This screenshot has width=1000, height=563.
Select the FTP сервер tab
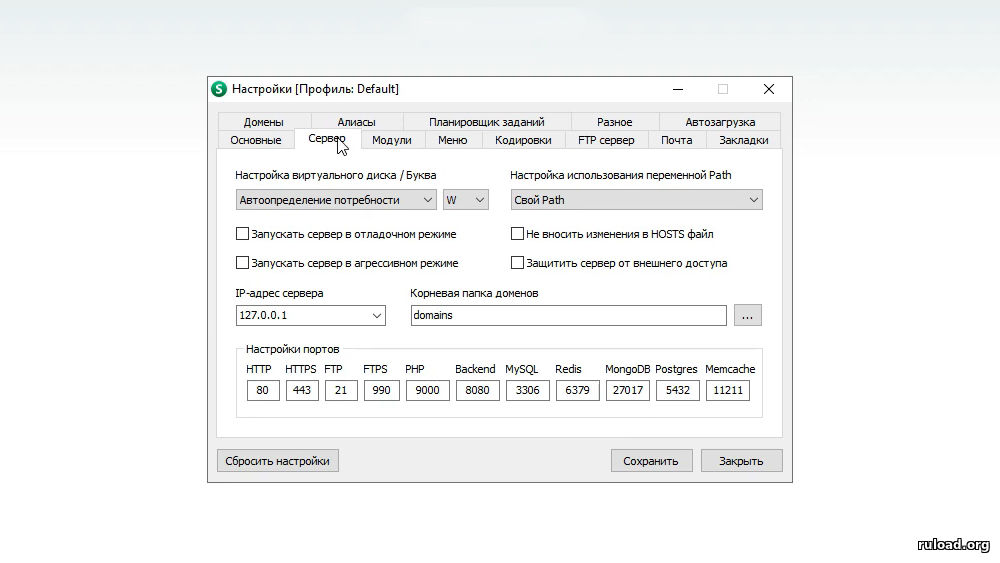coord(606,140)
